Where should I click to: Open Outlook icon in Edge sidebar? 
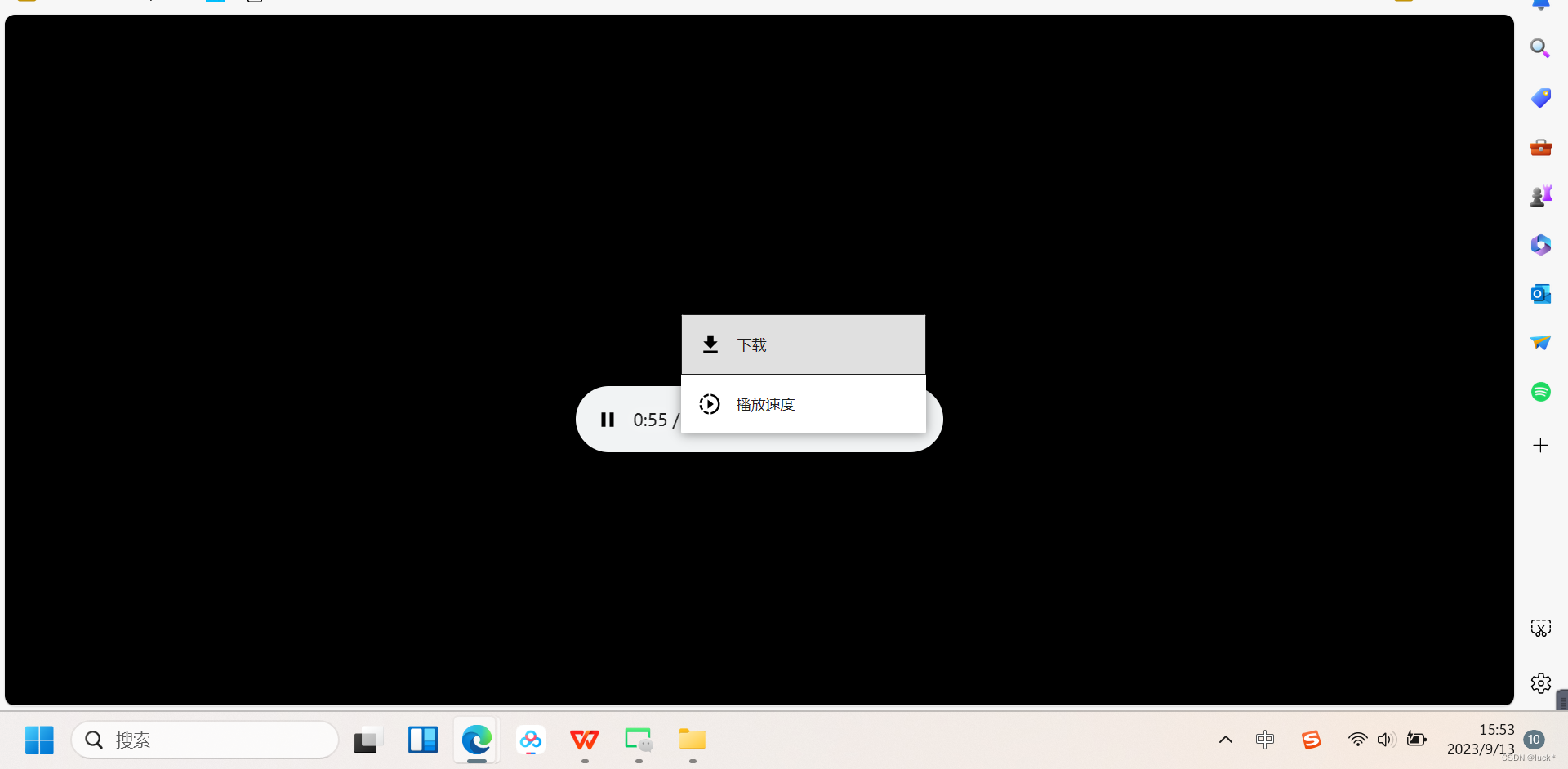1540,294
